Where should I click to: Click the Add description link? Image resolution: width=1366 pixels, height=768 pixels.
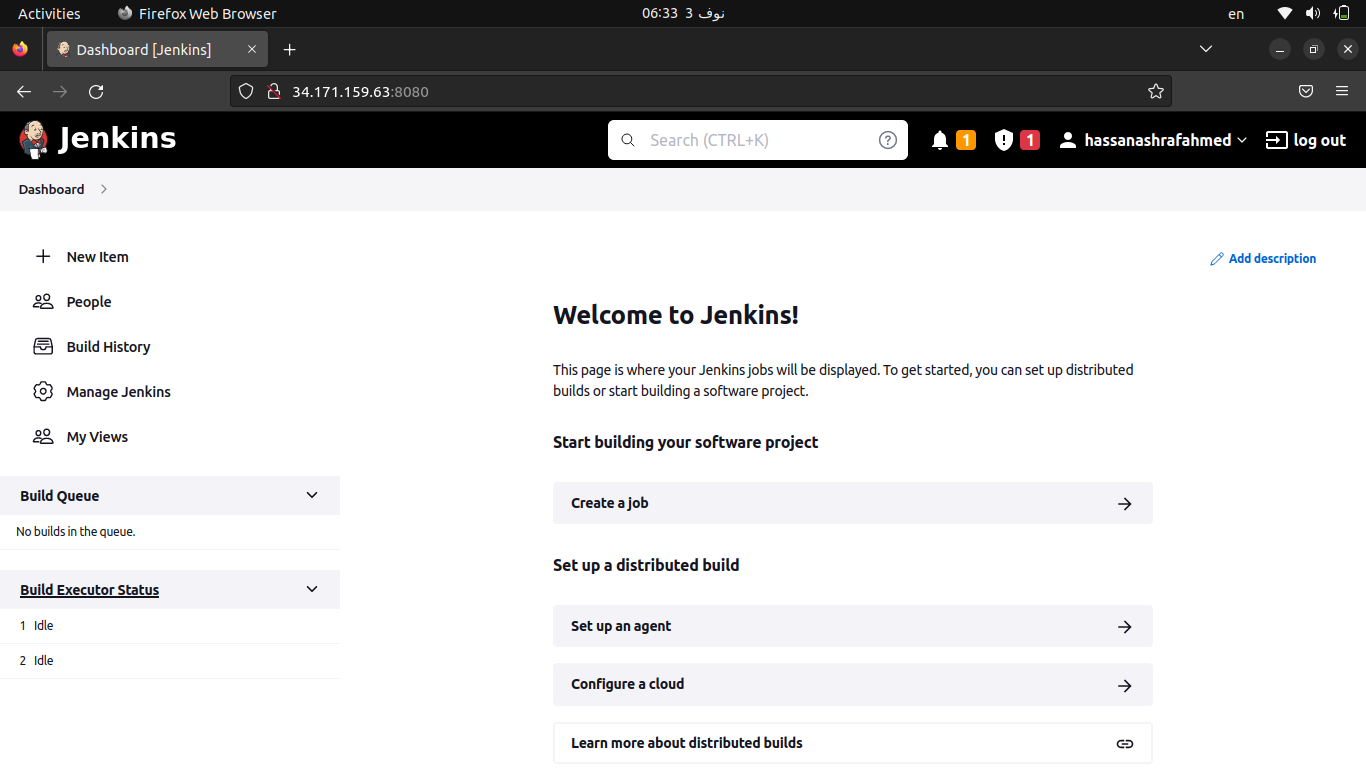pyautogui.click(x=1263, y=258)
